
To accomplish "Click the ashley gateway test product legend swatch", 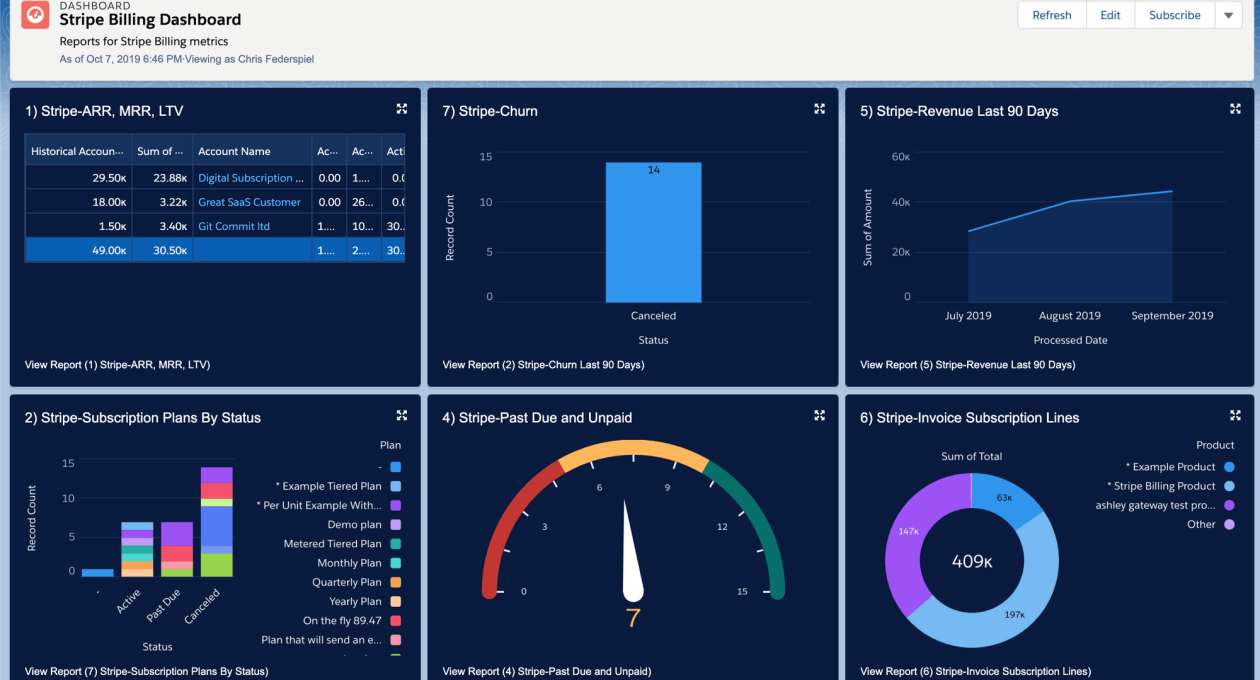I will point(1229,505).
